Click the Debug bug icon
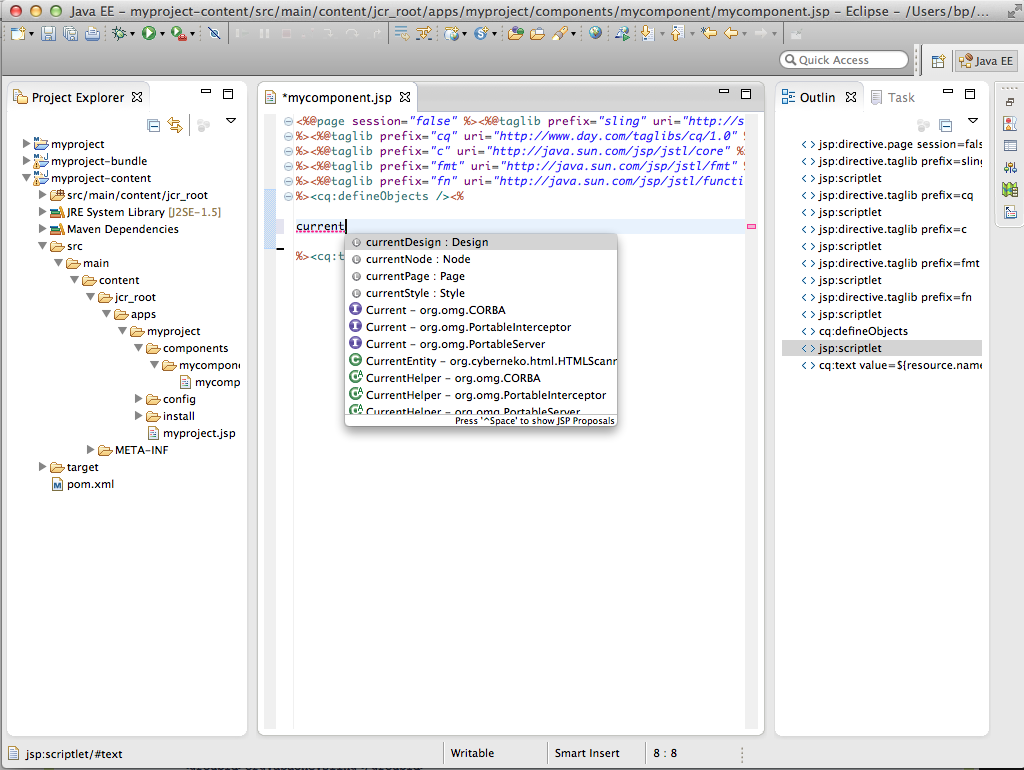Screen dimensions: 1024x770 tap(120, 34)
